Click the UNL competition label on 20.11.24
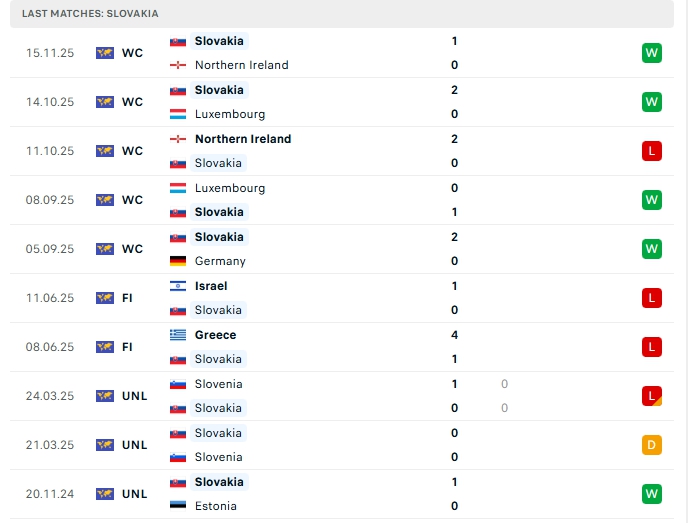The image size is (688, 523). click(x=134, y=494)
